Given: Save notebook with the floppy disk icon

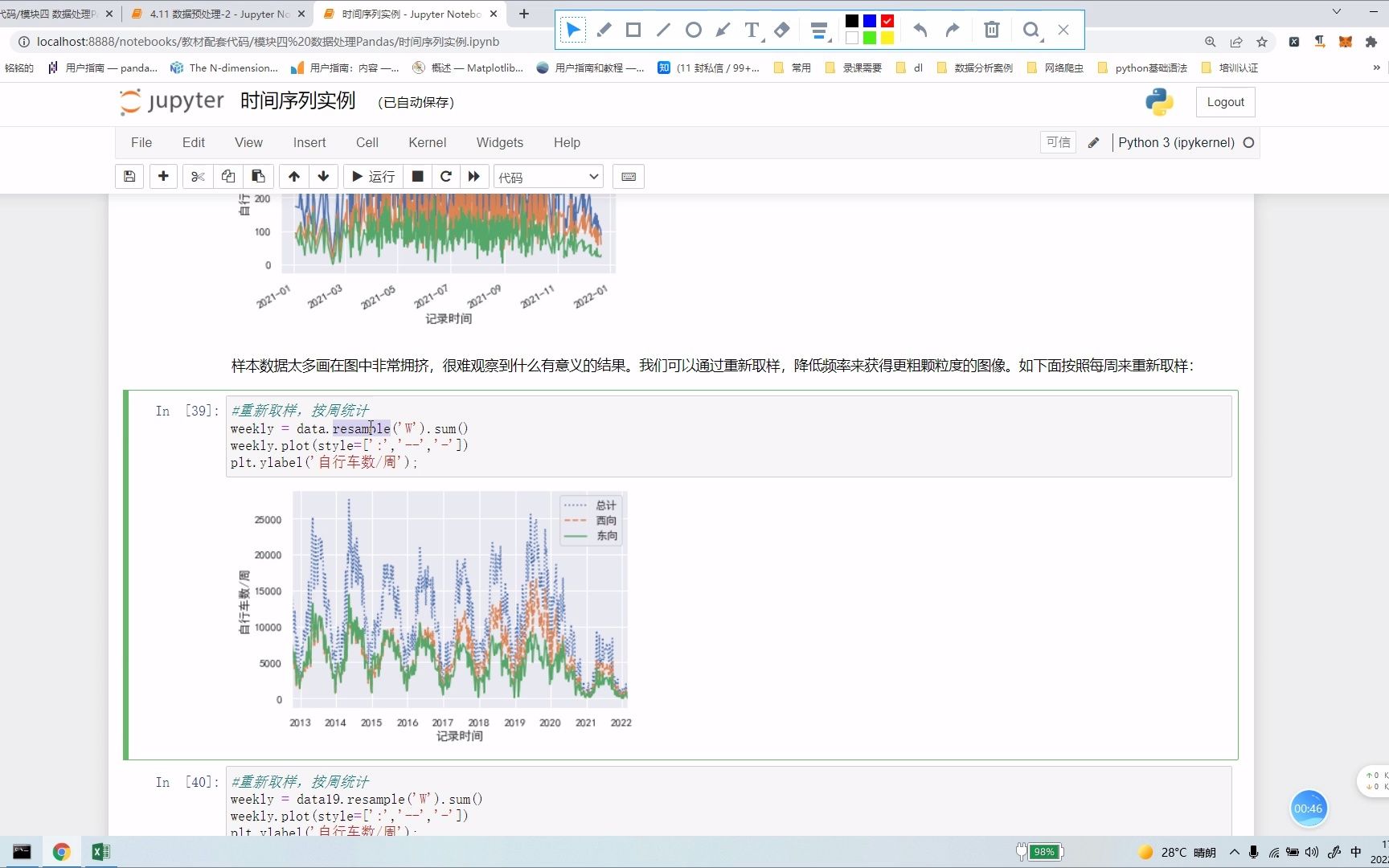Looking at the screenshot, I should 129,177.
